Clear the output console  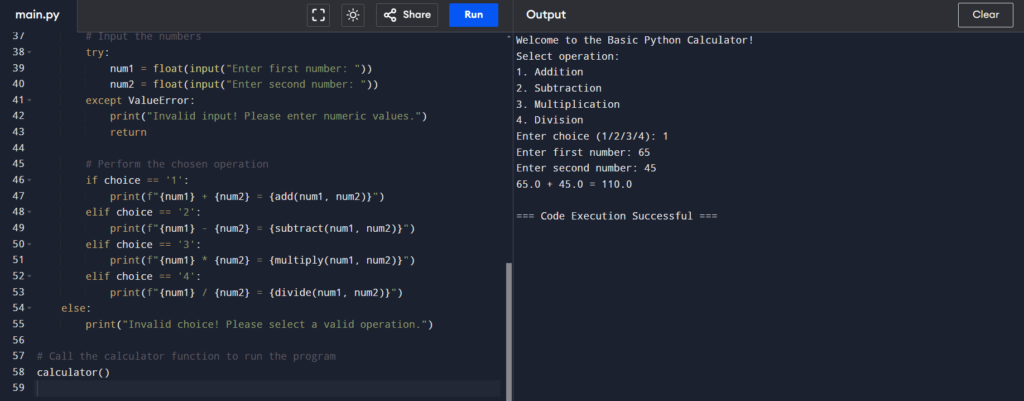[985, 15]
